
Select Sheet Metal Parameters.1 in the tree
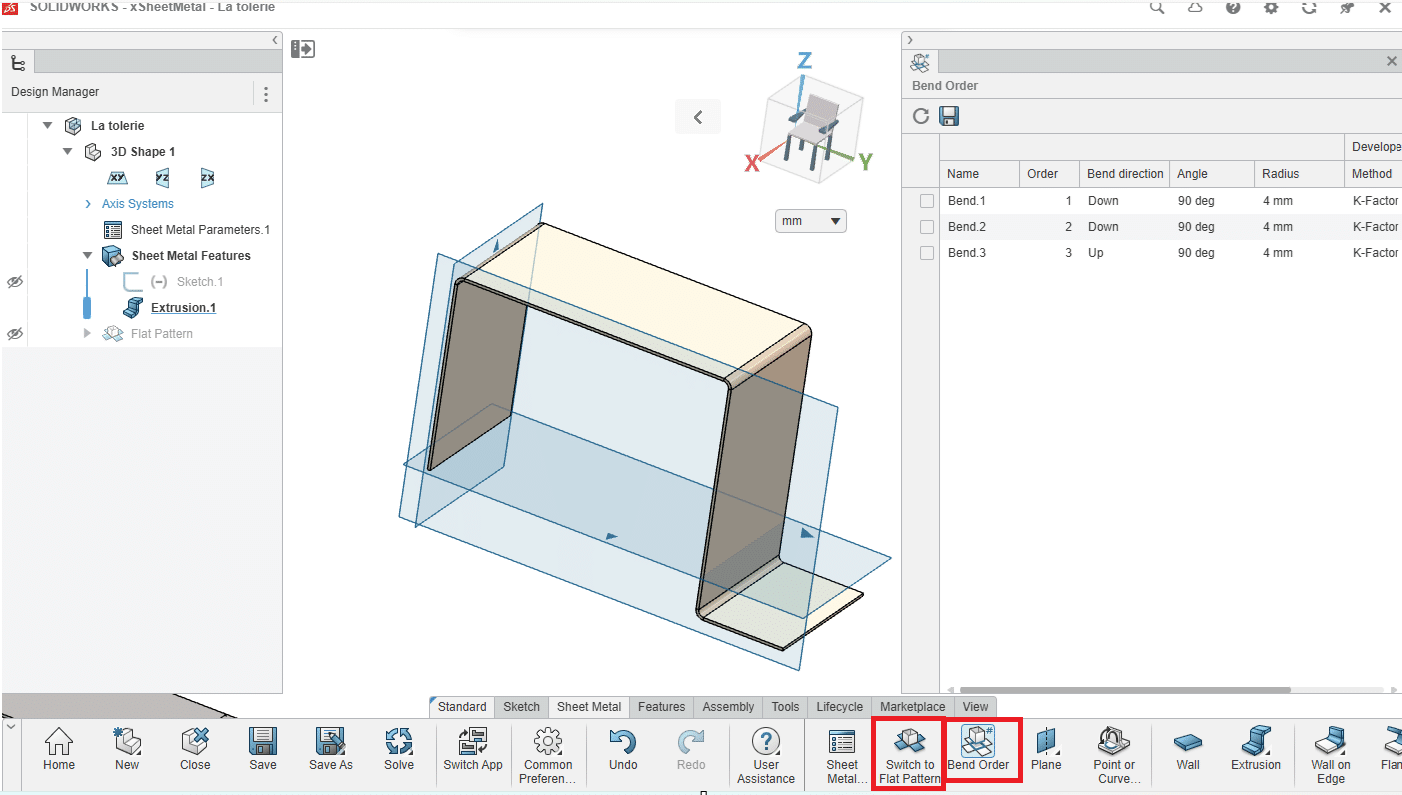coord(200,230)
